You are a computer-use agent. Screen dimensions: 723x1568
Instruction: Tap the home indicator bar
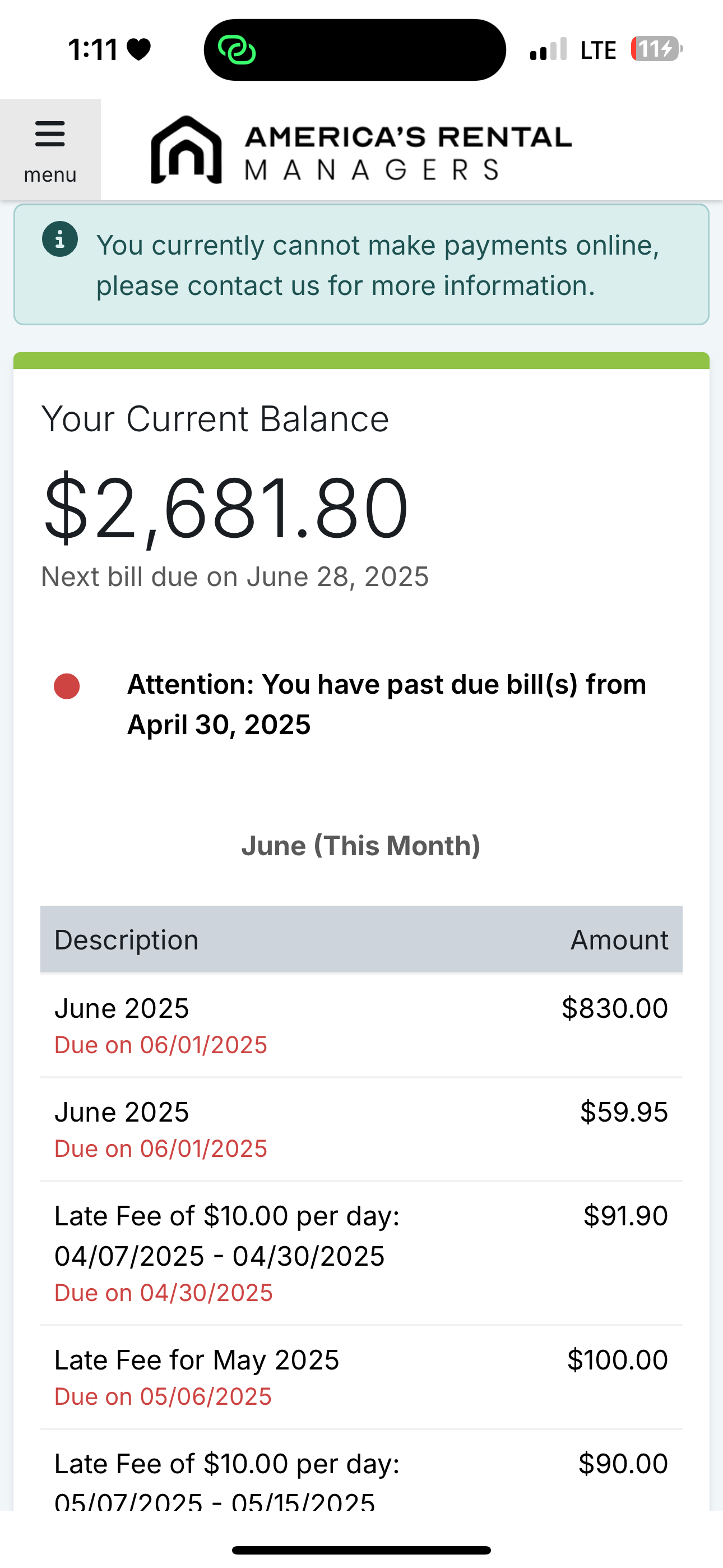tap(361, 1549)
